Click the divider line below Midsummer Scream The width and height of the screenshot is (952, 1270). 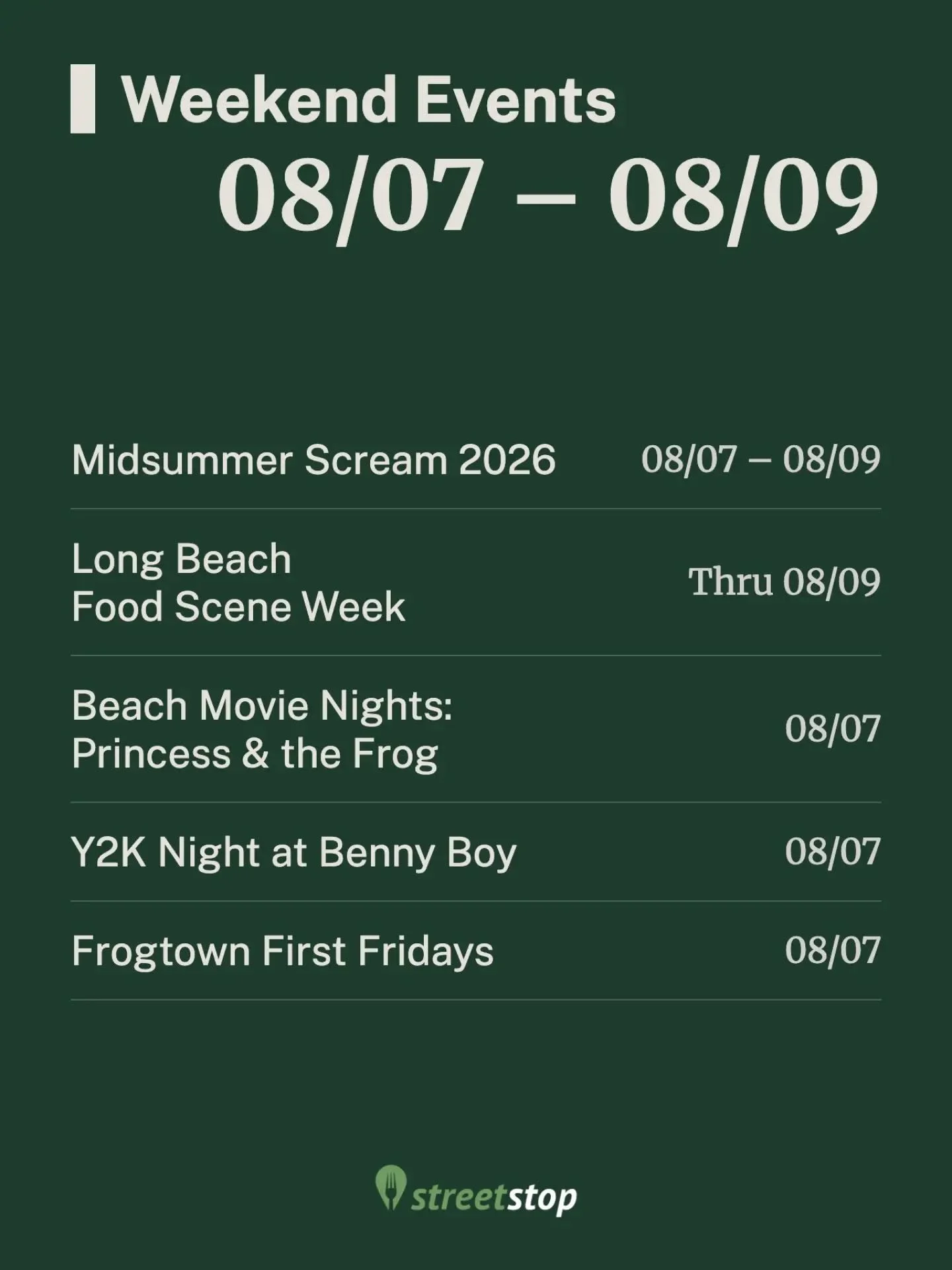pyautogui.click(x=476, y=509)
